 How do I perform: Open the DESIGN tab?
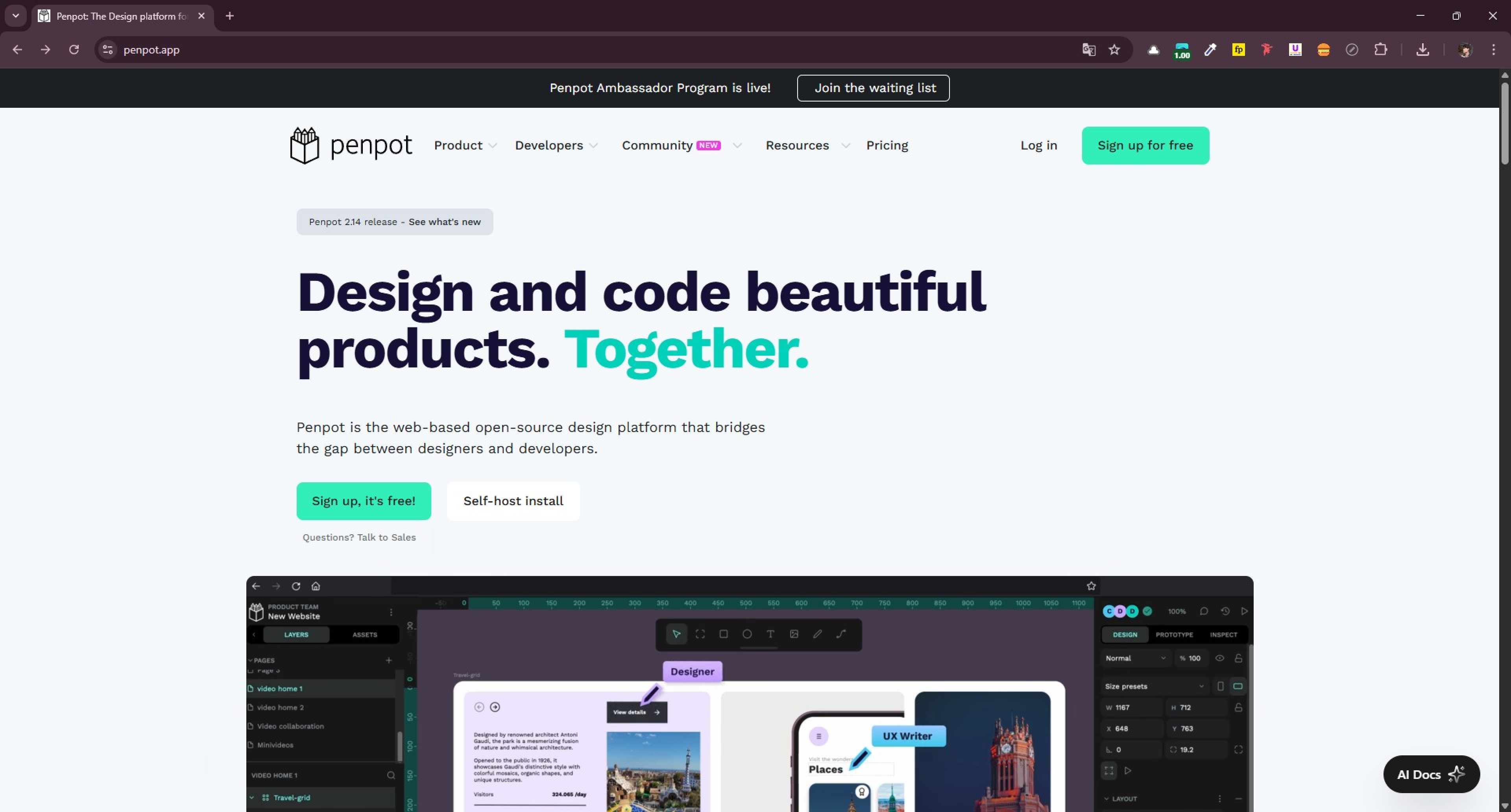click(x=1125, y=634)
